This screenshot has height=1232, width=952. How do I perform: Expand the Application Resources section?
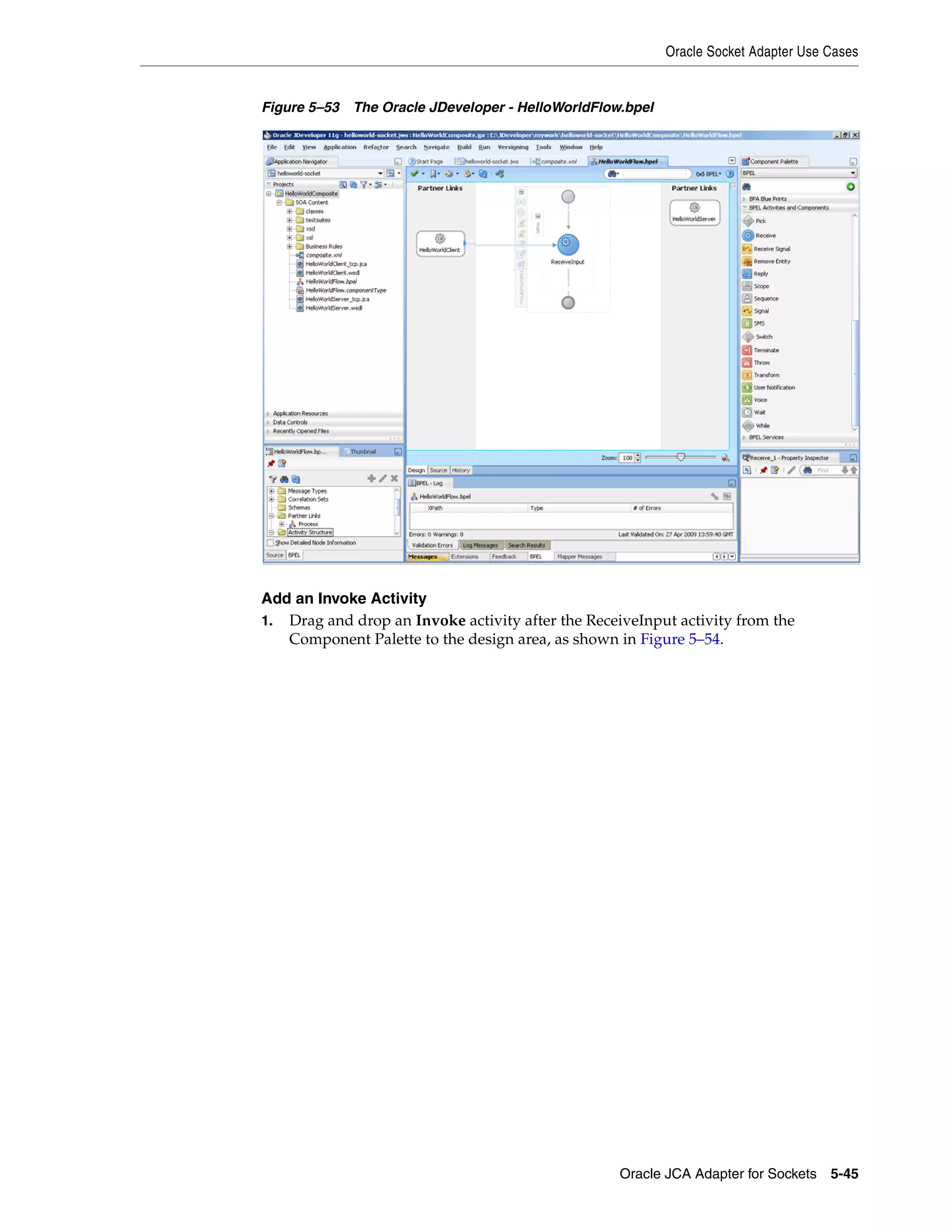click(x=269, y=413)
